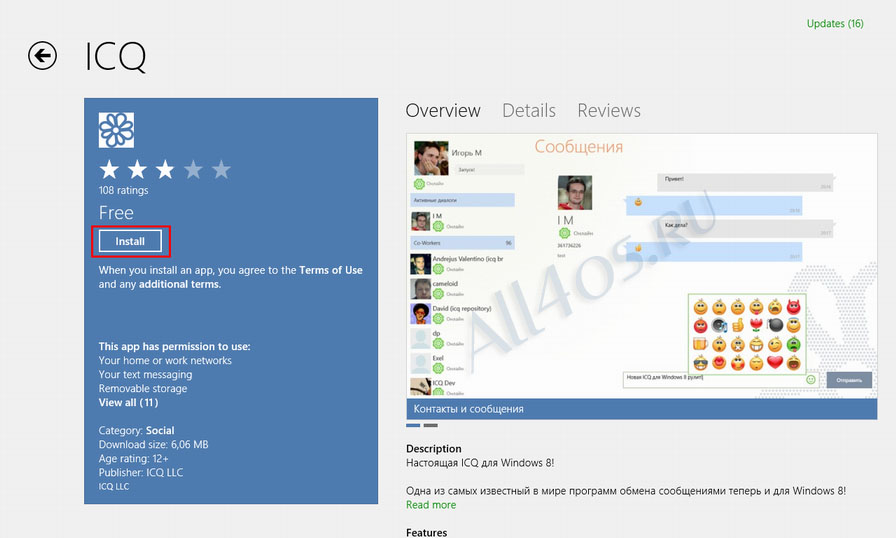Expand description with Read more
This screenshot has height=538, width=896.
click(431, 505)
